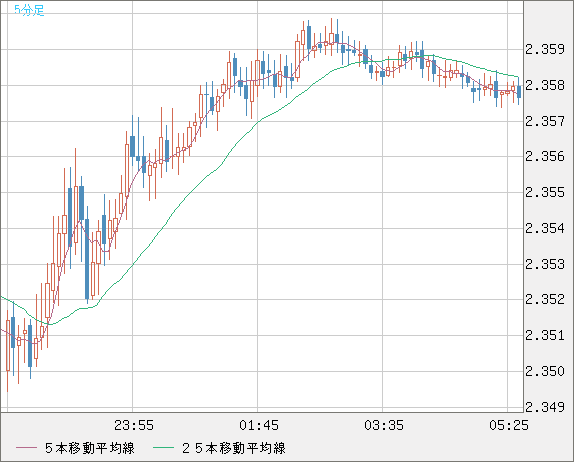
Task: Click the purple 5-period average legend line
Action: point(26,448)
